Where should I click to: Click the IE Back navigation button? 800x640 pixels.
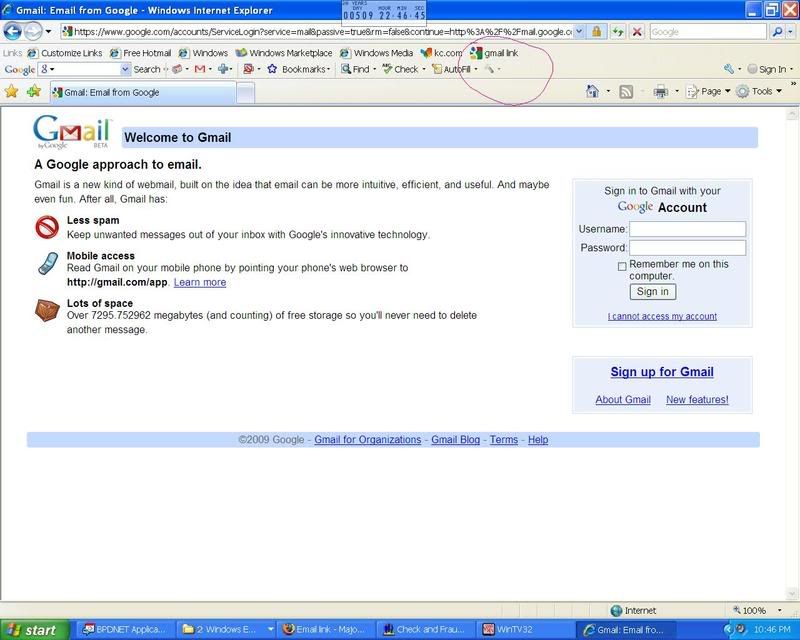(x=14, y=32)
